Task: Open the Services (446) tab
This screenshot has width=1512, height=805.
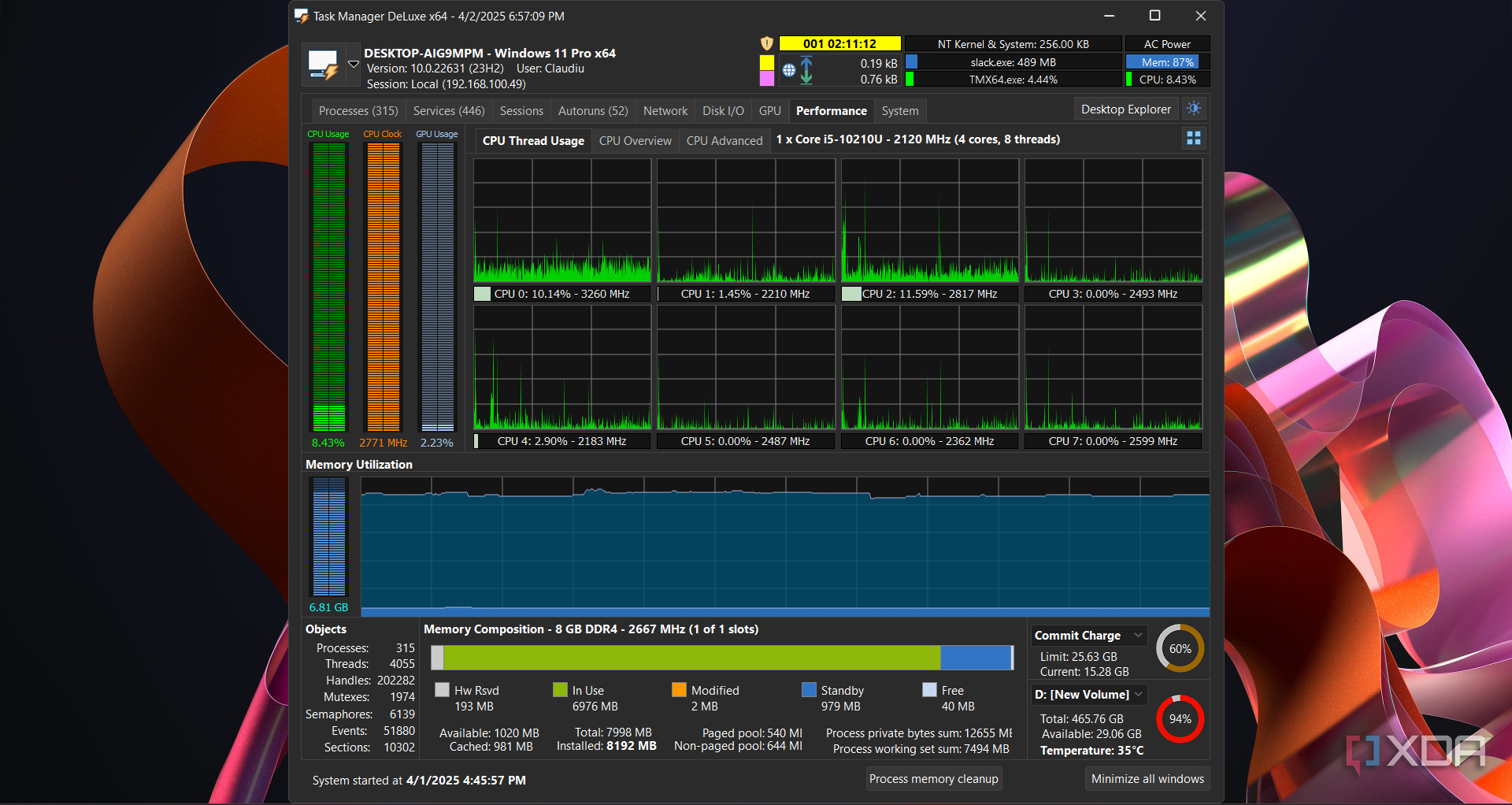Action: pyautogui.click(x=449, y=111)
